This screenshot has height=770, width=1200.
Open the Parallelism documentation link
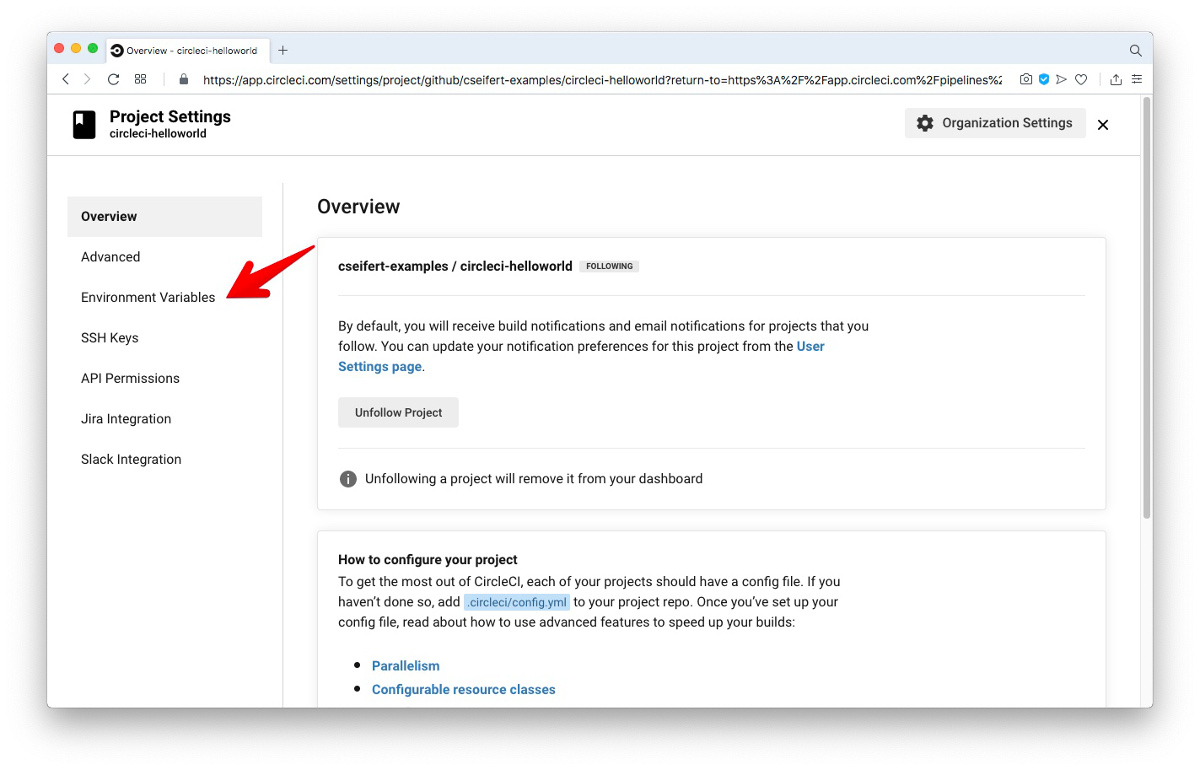pyautogui.click(x=406, y=665)
